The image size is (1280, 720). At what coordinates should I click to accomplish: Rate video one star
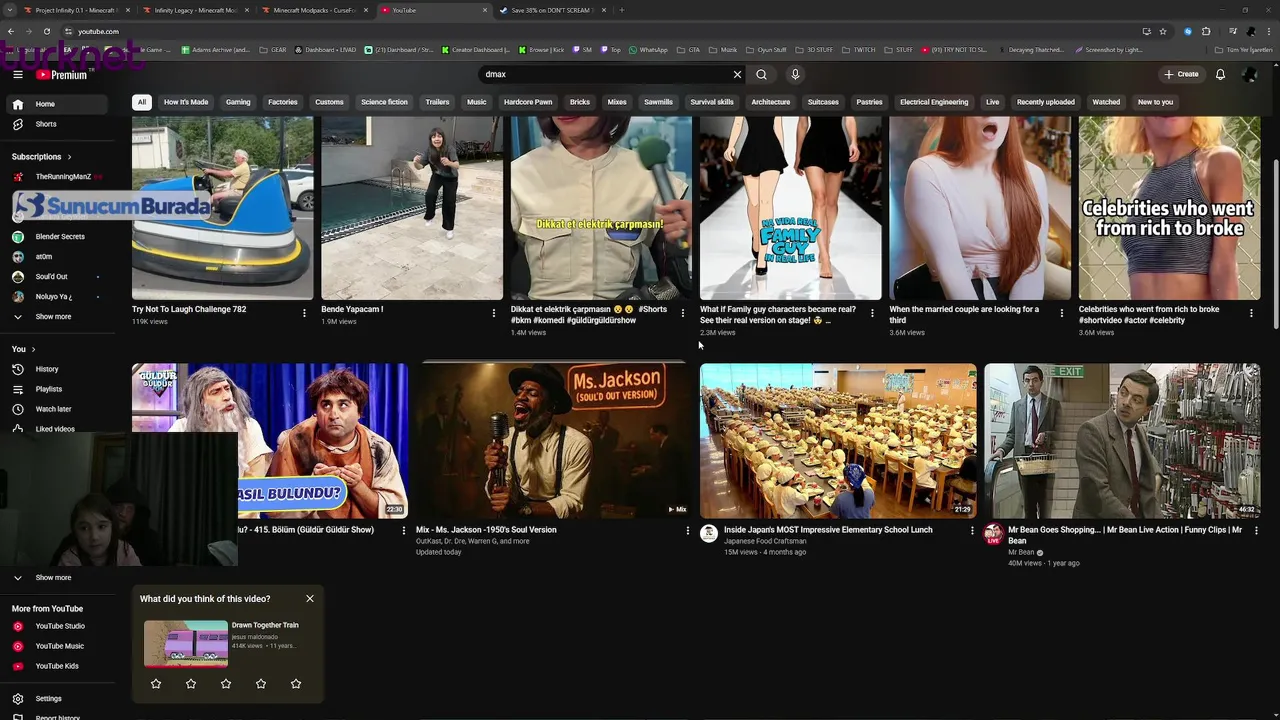(156, 684)
